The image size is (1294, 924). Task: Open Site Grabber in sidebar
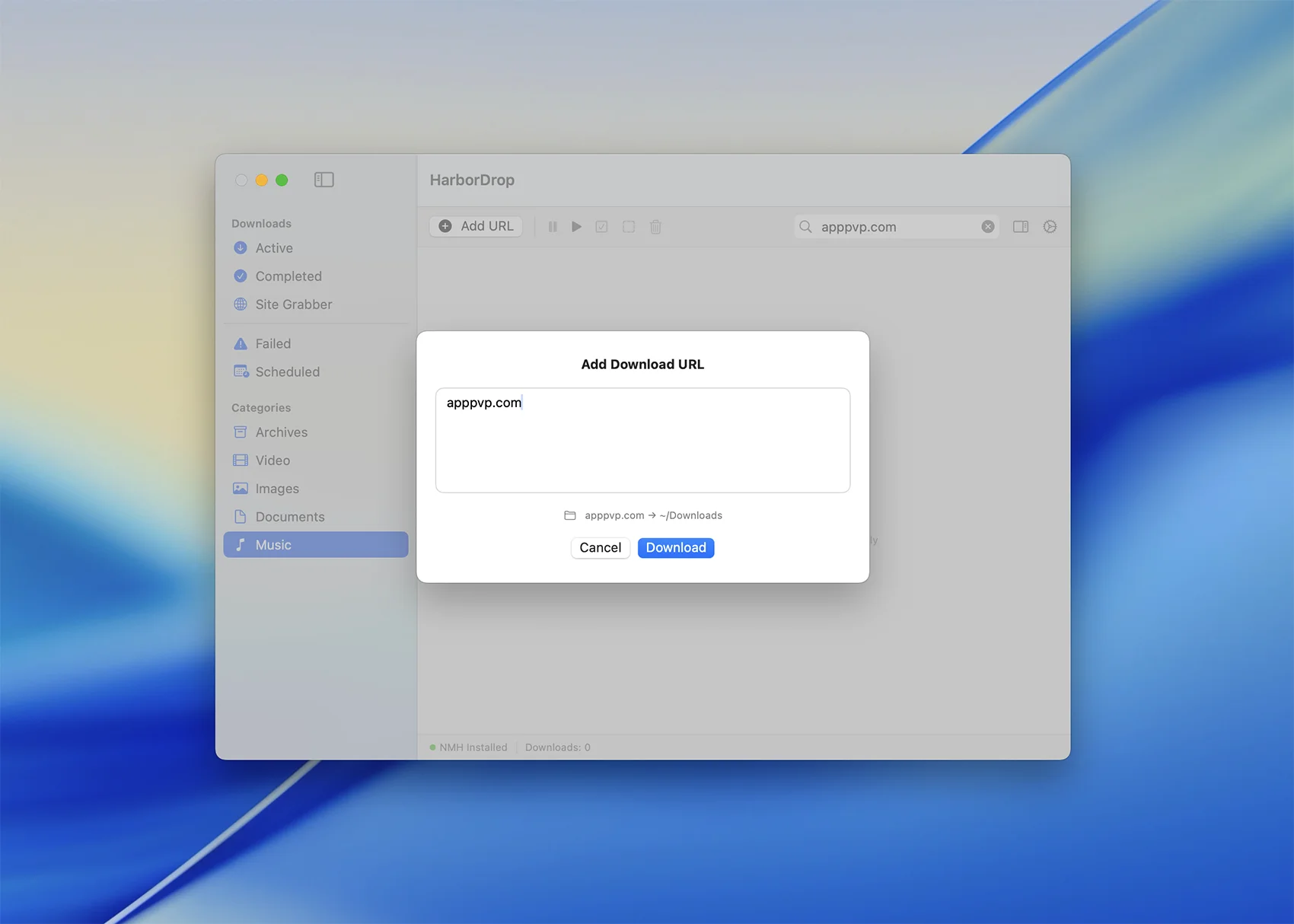293,304
